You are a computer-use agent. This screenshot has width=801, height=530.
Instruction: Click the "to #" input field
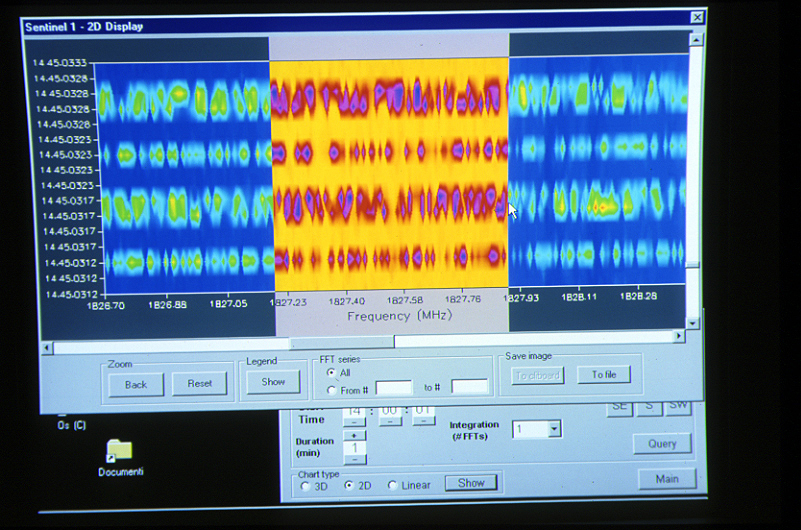point(469,387)
